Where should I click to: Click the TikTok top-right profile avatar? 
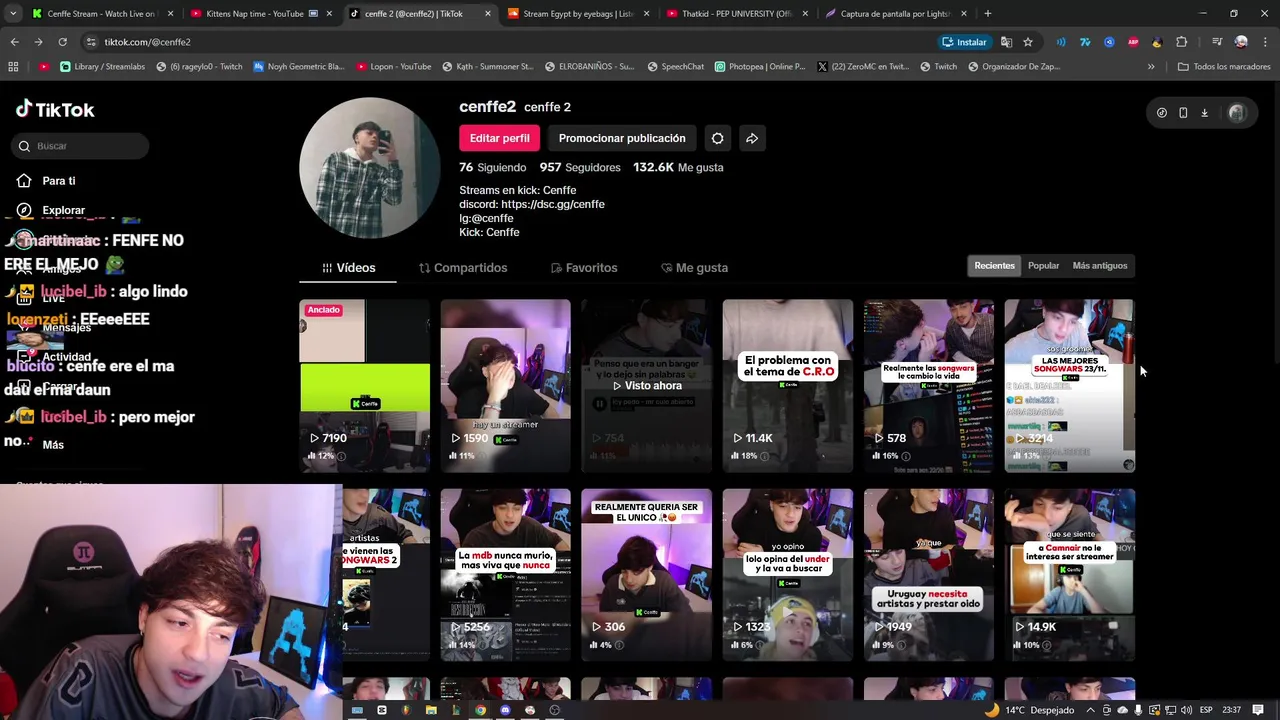[x=1237, y=113]
